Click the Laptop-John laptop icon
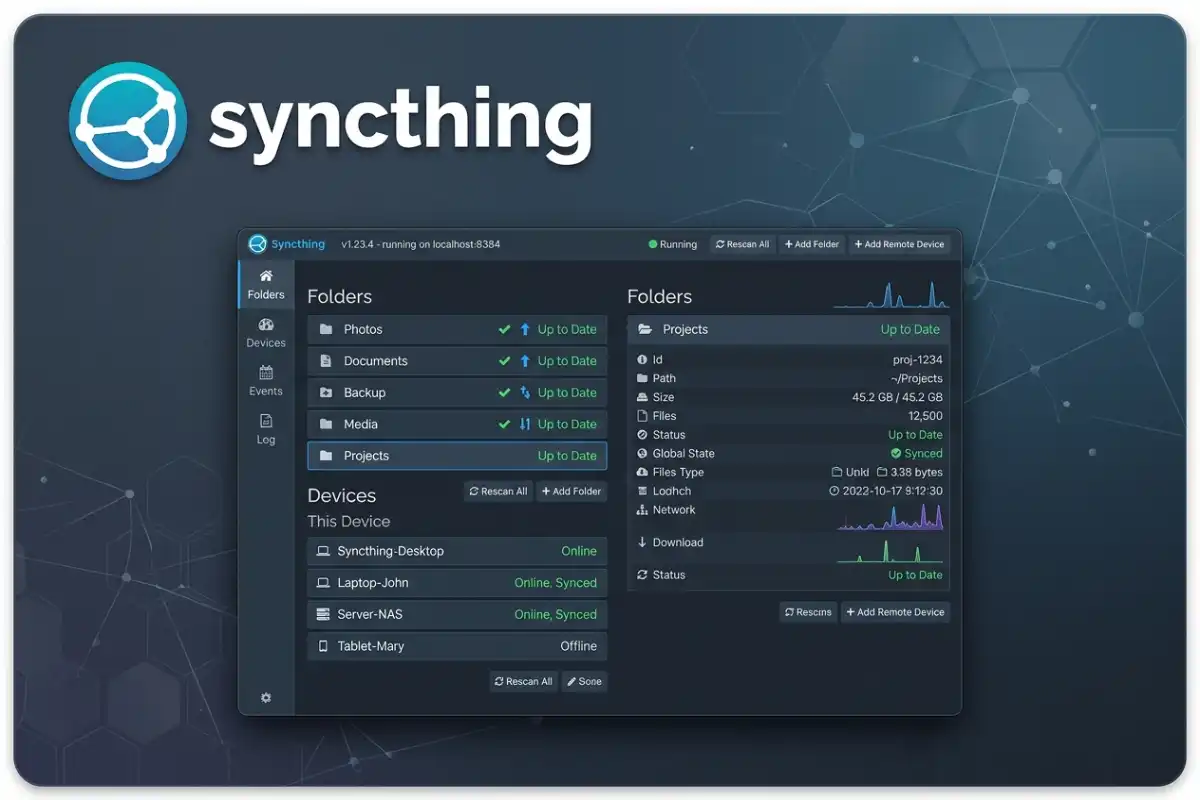The width and height of the screenshot is (1200, 800). pos(323,583)
